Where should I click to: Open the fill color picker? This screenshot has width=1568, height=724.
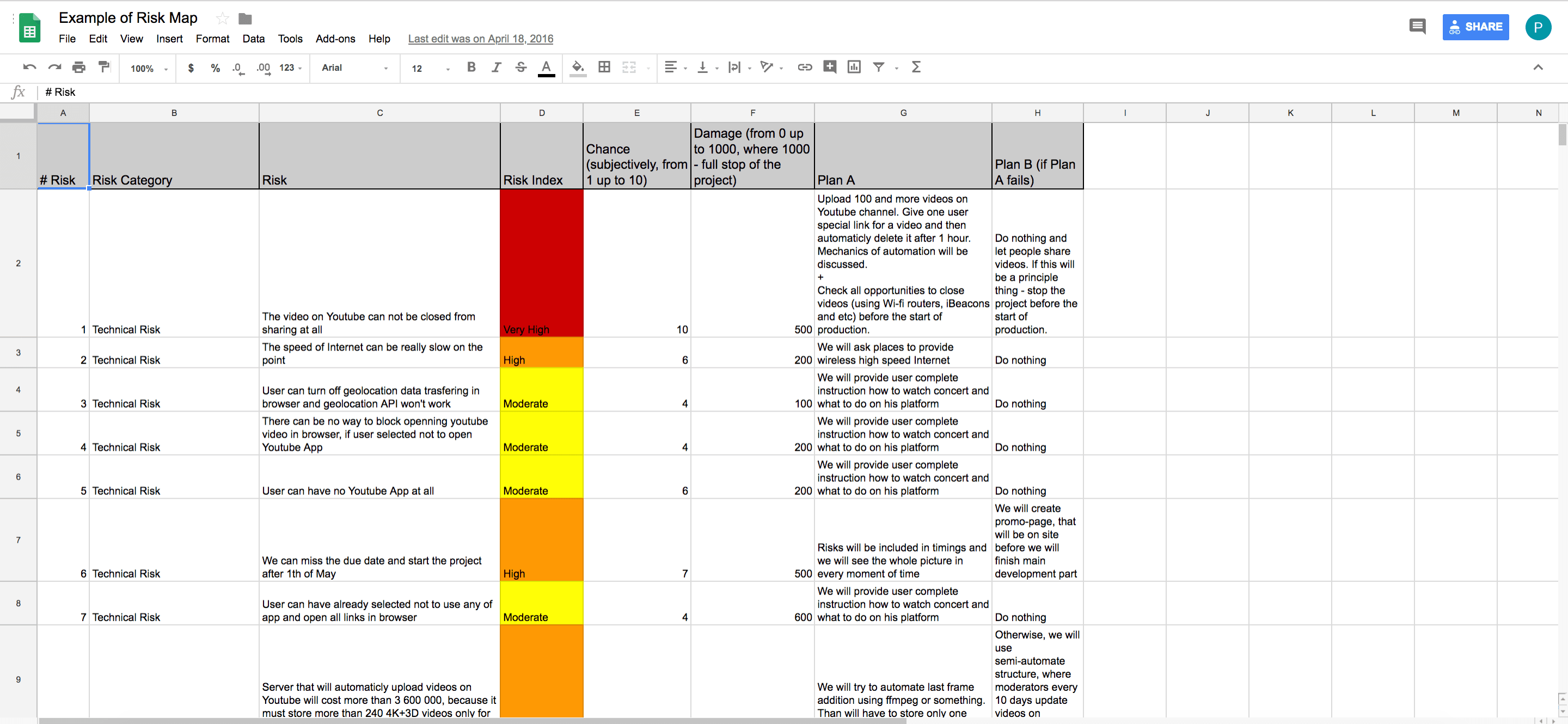click(578, 68)
